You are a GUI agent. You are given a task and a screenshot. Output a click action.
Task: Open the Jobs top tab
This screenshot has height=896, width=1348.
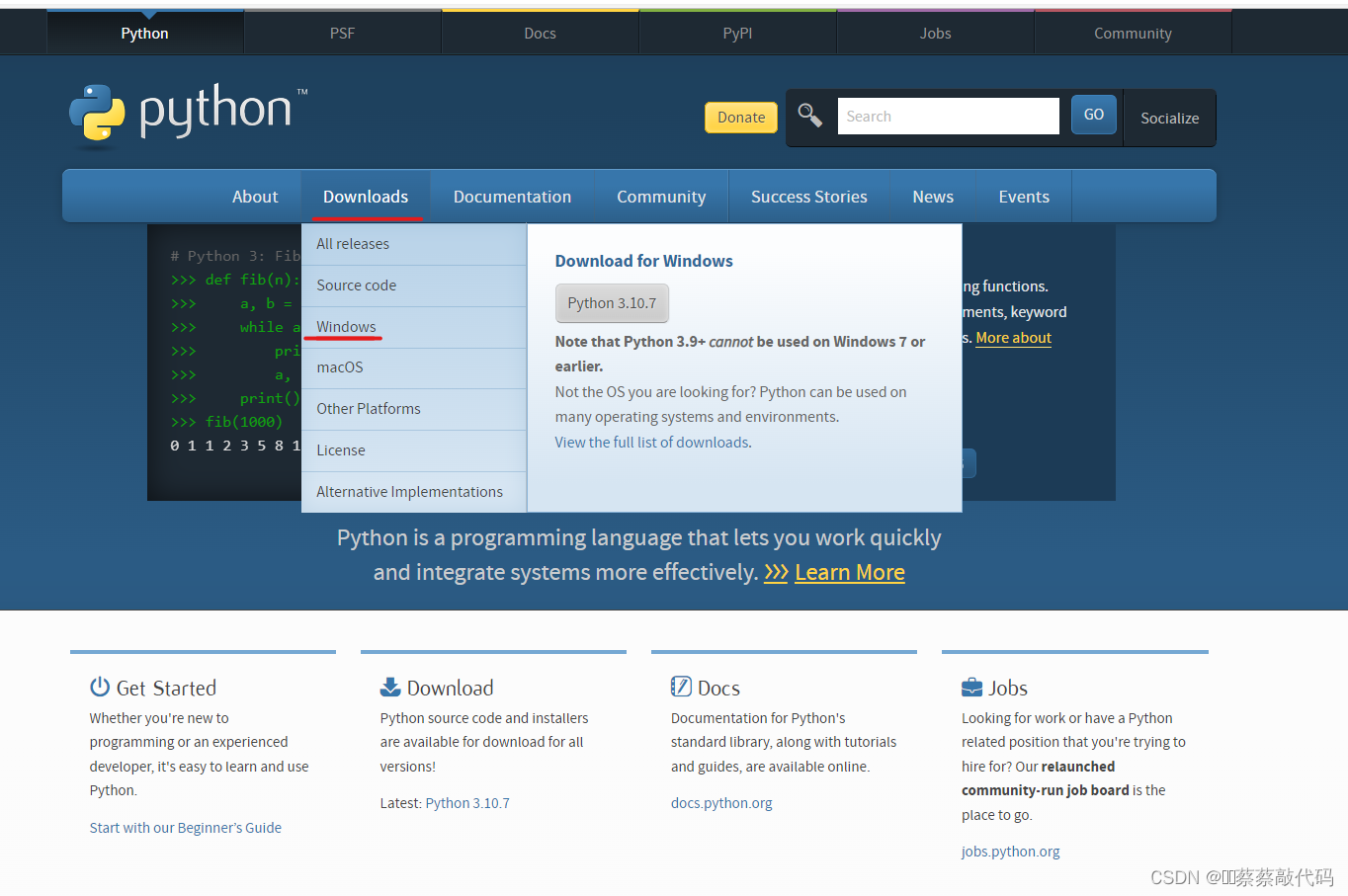pos(936,34)
